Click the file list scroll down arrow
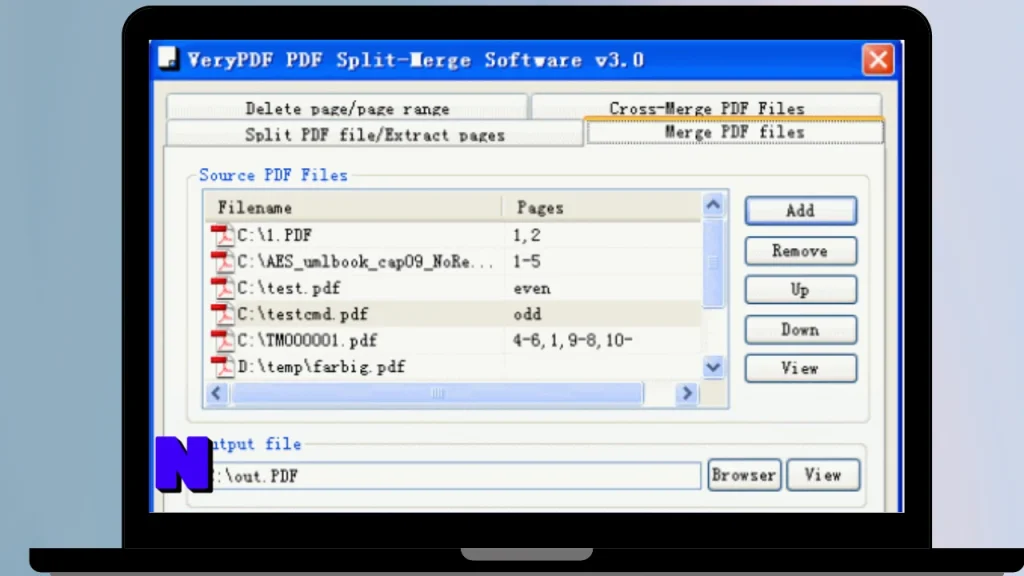 pyautogui.click(x=713, y=367)
